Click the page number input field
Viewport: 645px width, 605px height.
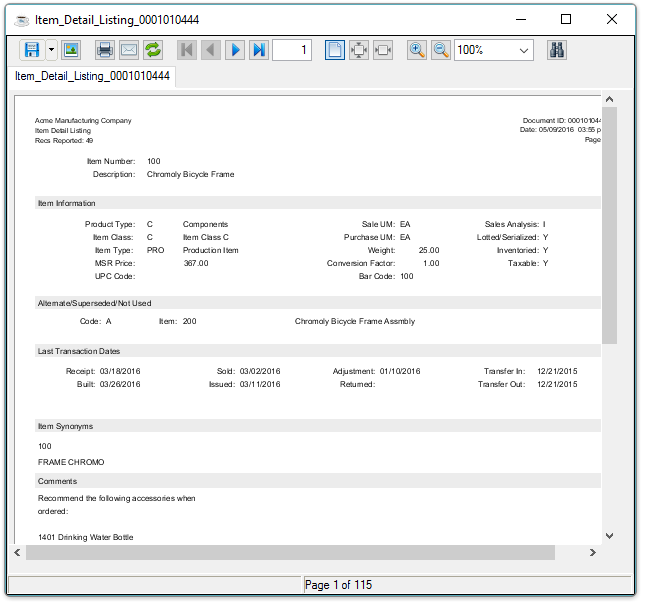pos(292,50)
